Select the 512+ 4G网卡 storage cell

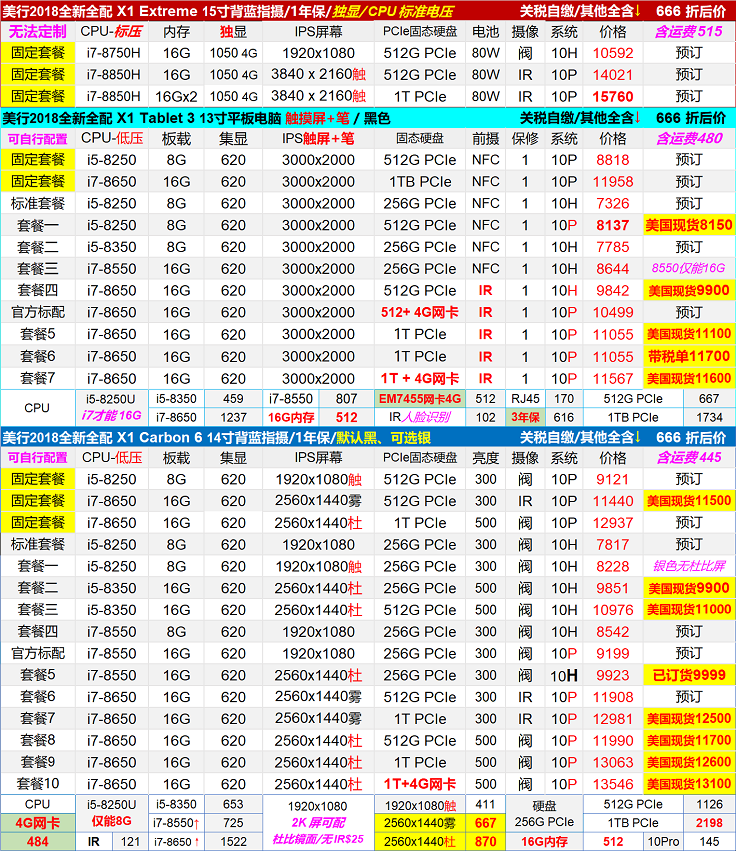420,313
